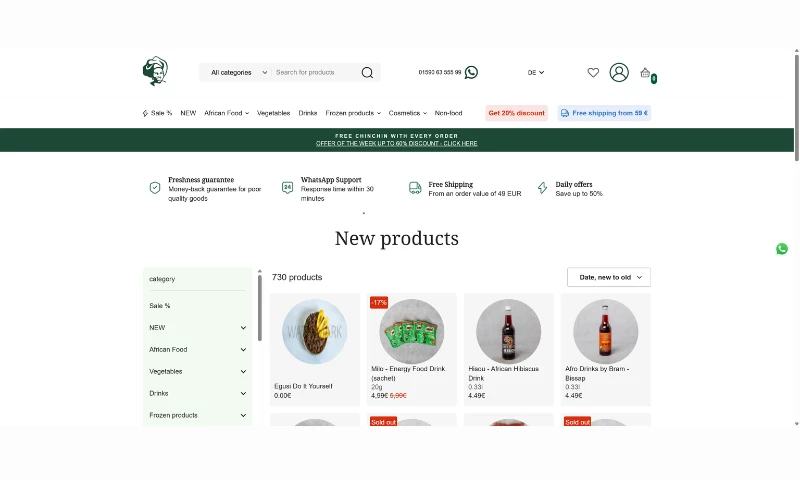The width and height of the screenshot is (800, 480).
Task: Click the Free Shipping truck icon
Action: 415,188
